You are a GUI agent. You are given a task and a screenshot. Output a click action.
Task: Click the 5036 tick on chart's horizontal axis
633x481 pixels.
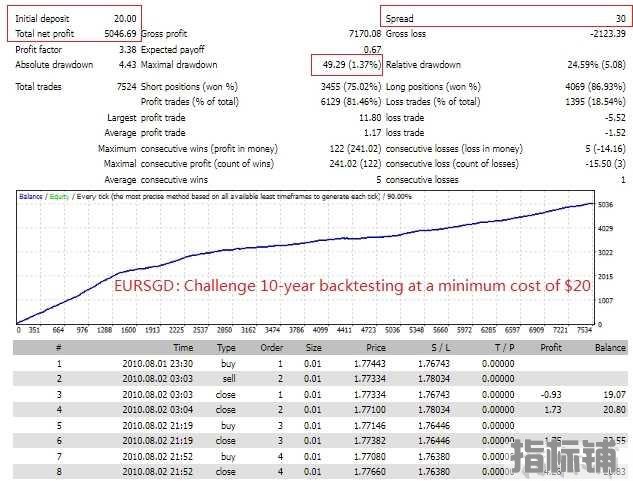(392, 330)
